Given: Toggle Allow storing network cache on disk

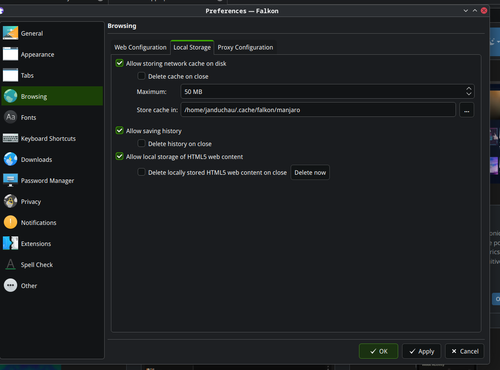Looking at the screenshot, I should point(119,63).
